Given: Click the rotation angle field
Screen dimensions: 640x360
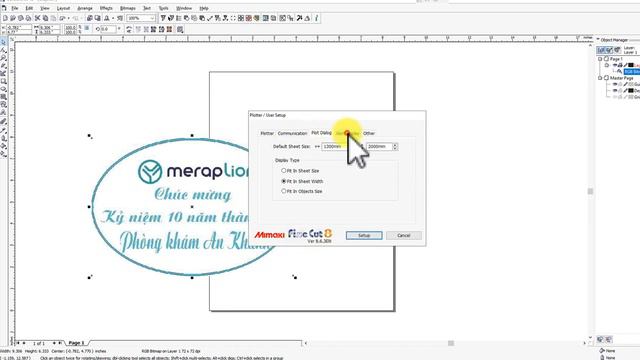Looking at the screenshot, I should coord(108,29).
